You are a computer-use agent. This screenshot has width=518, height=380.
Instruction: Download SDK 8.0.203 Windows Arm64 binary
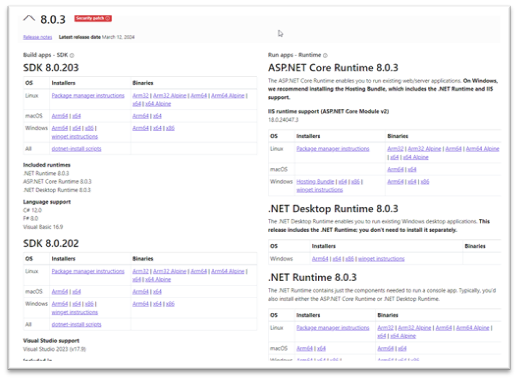pos(140,128)
